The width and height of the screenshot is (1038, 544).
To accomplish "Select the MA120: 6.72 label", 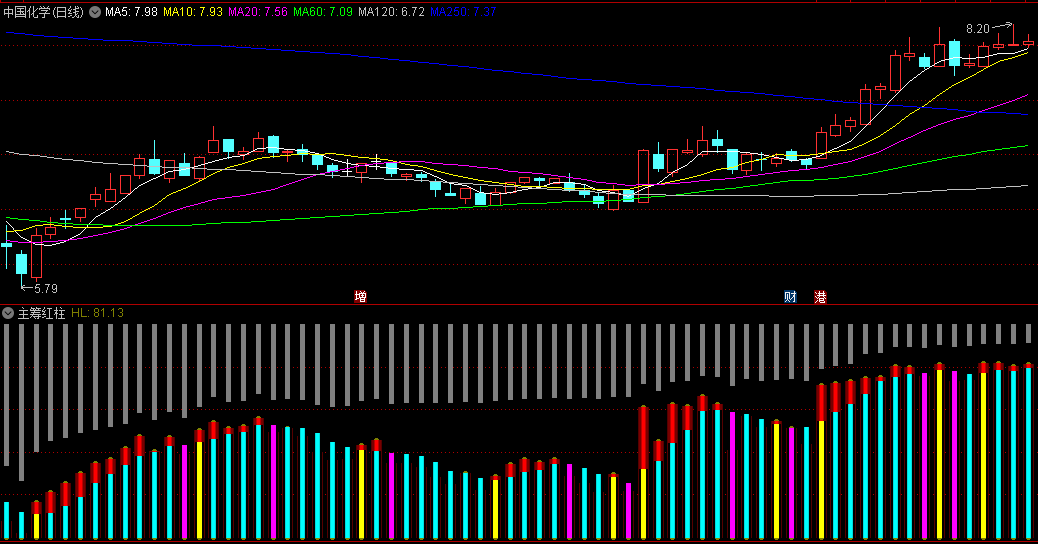I will [x=391, y=12].
